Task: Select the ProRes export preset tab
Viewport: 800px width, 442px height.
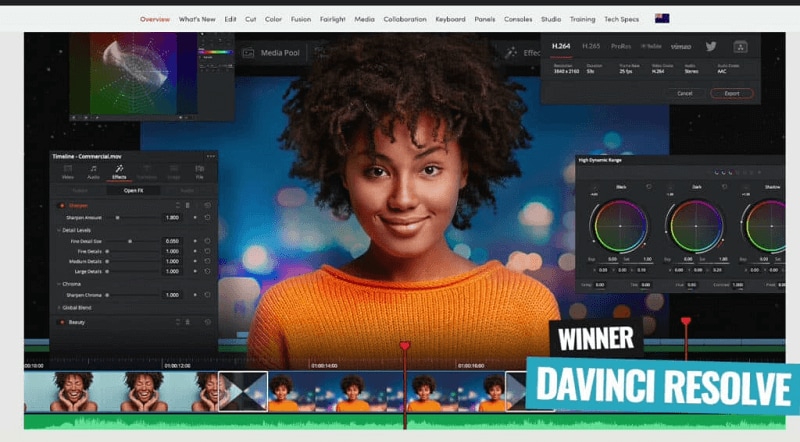Action: pos(621,46)
